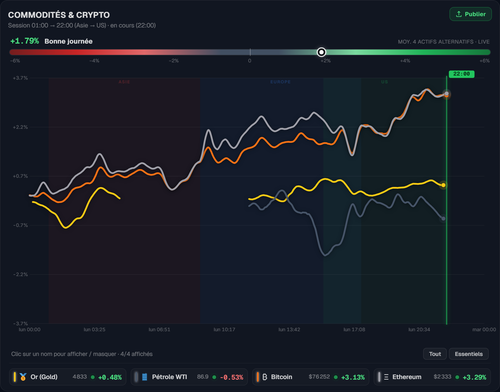Click the EUROPE session zone label
500x392 pixels.
tap(280, 82)
